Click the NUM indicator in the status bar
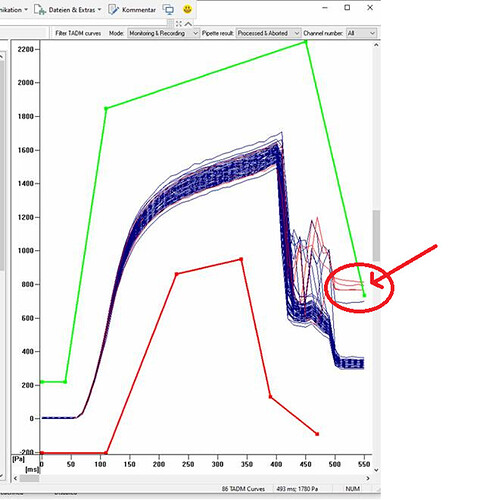This screenshot has width=486, height=500. click(x=352, y=489)
